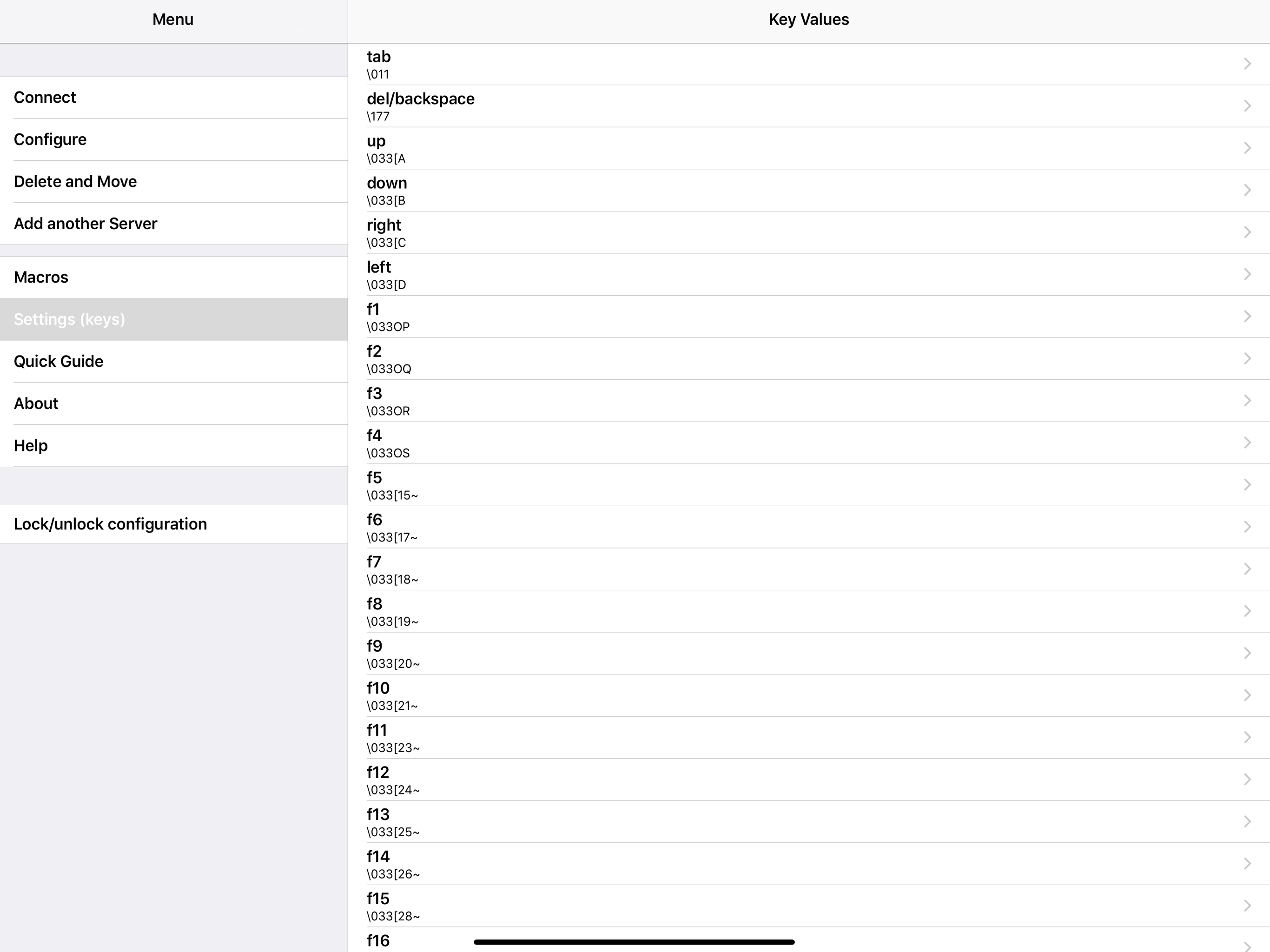
Task: Expand the del/backspace row chevron
Action: click(x=1246, y=106)
